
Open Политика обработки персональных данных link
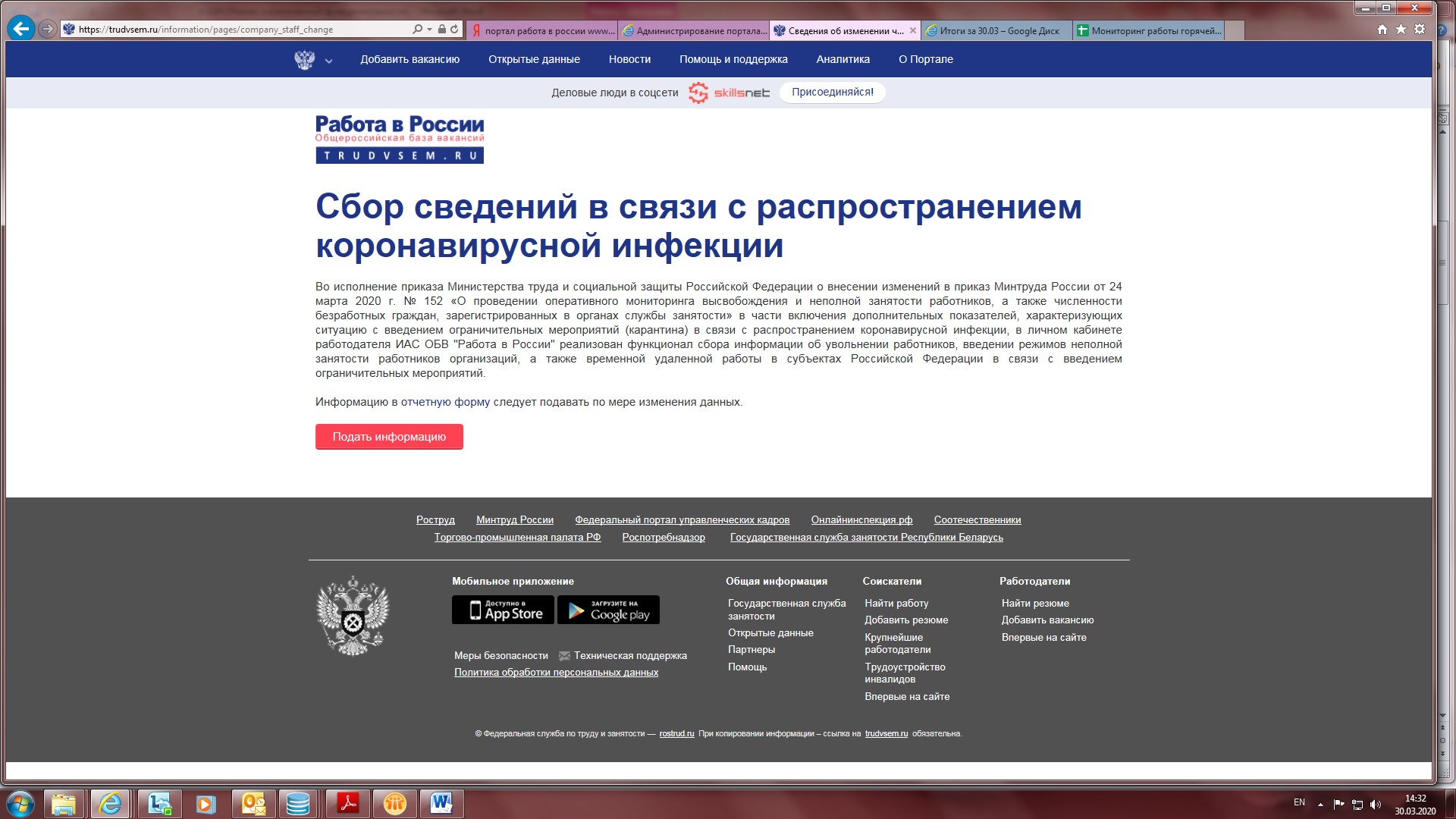click(x=556, y=673)
